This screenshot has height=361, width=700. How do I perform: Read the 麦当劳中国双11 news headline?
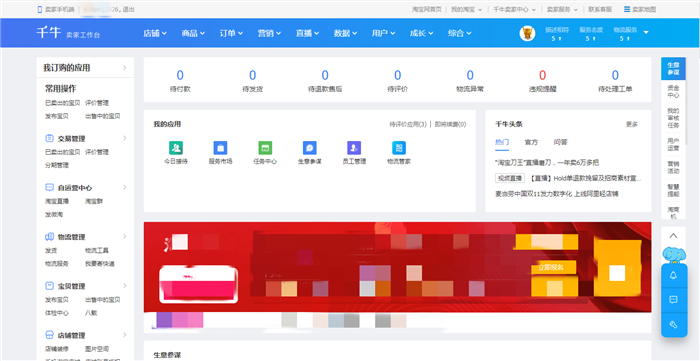(x=557, y=194)
